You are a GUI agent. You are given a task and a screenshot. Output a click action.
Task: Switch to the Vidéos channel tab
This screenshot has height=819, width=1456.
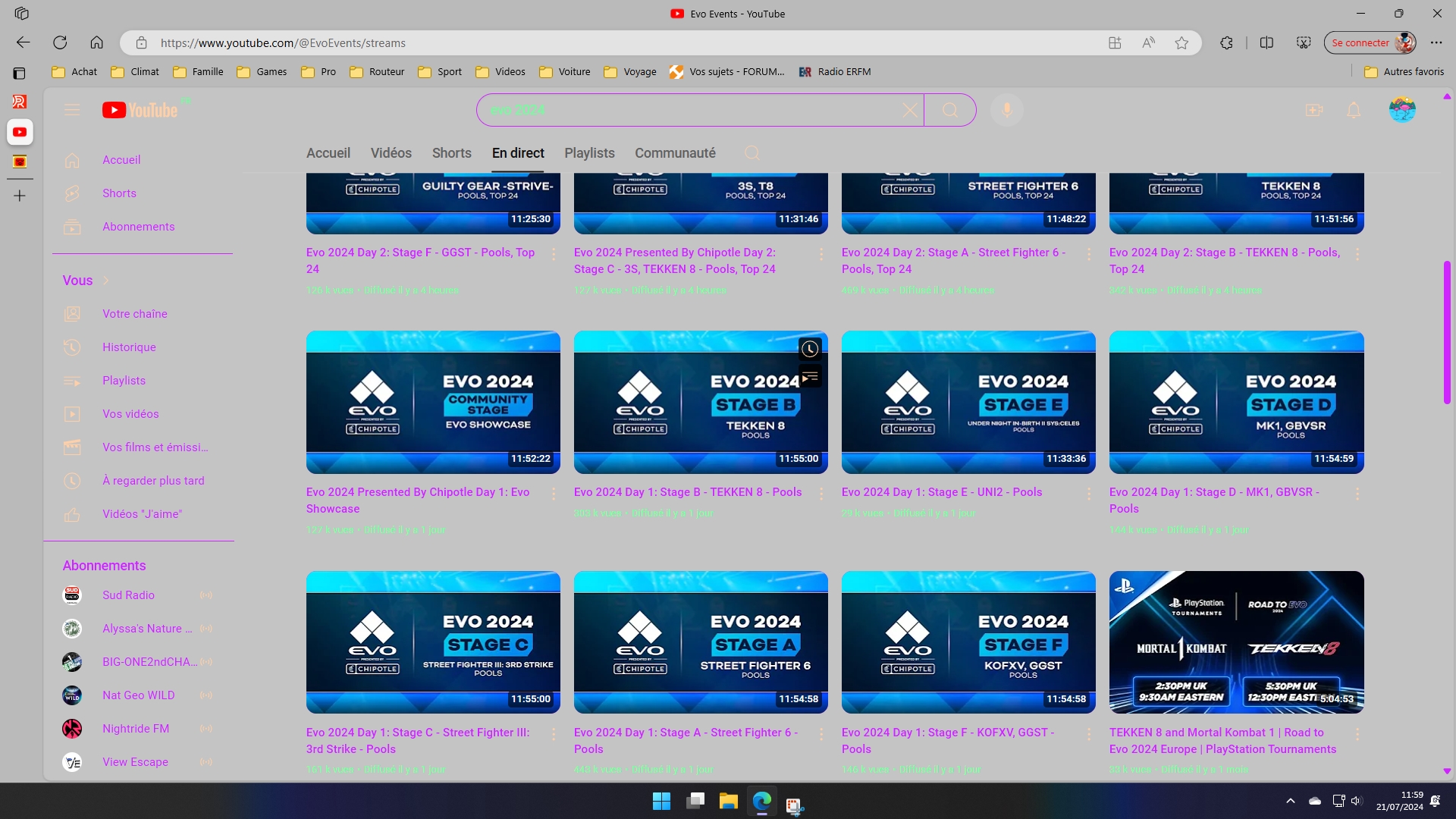(x=391, y=153)
